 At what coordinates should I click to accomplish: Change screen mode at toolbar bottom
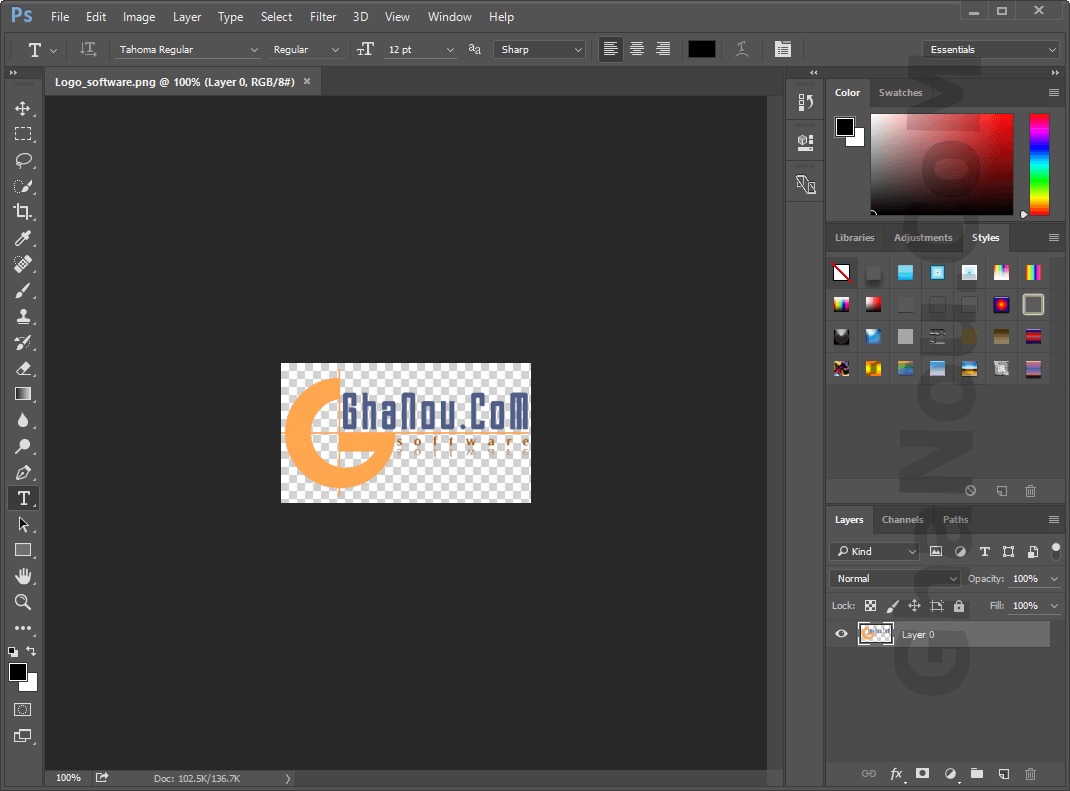[x=23, y=736]
